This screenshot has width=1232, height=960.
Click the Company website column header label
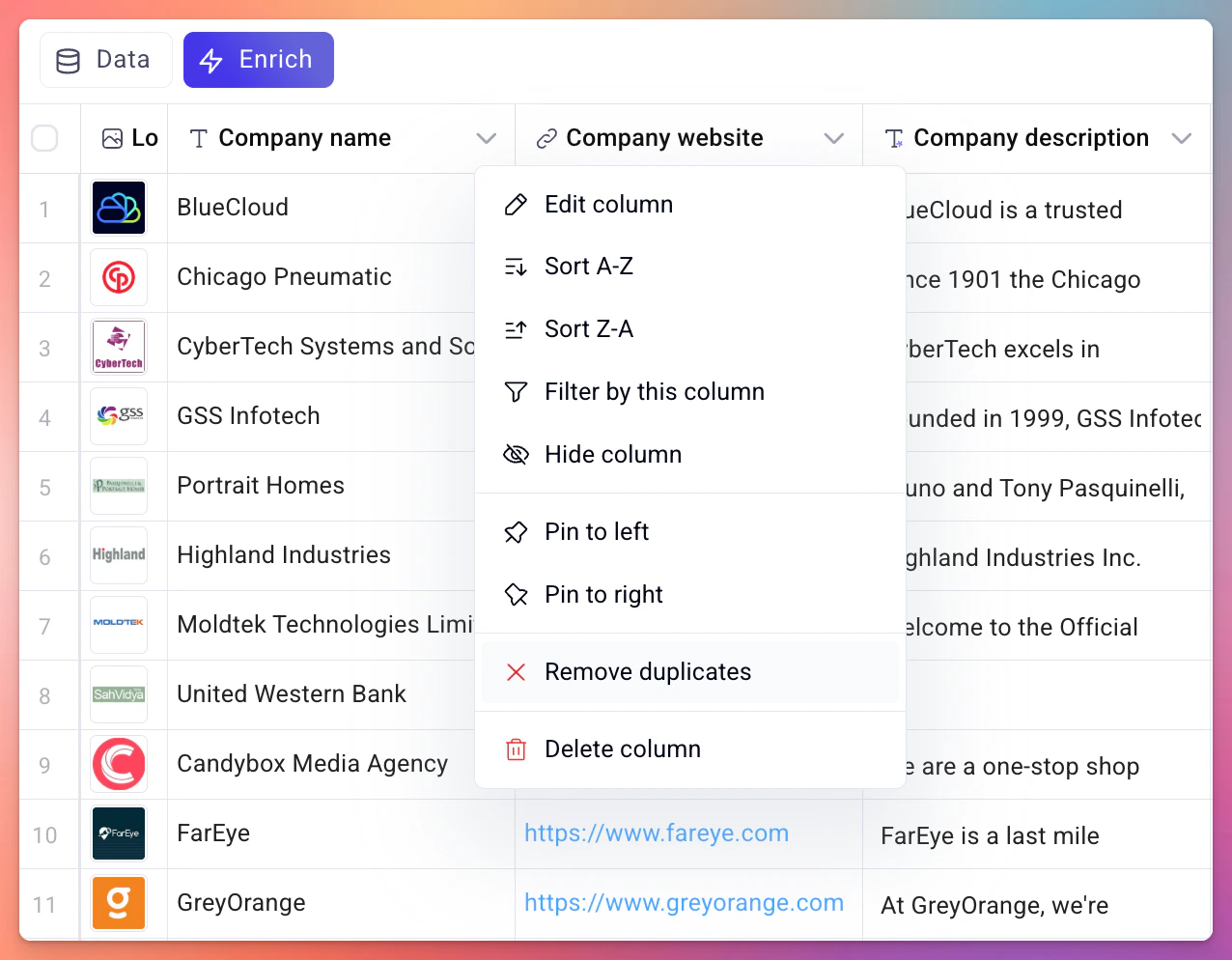(x=665, y=139)
